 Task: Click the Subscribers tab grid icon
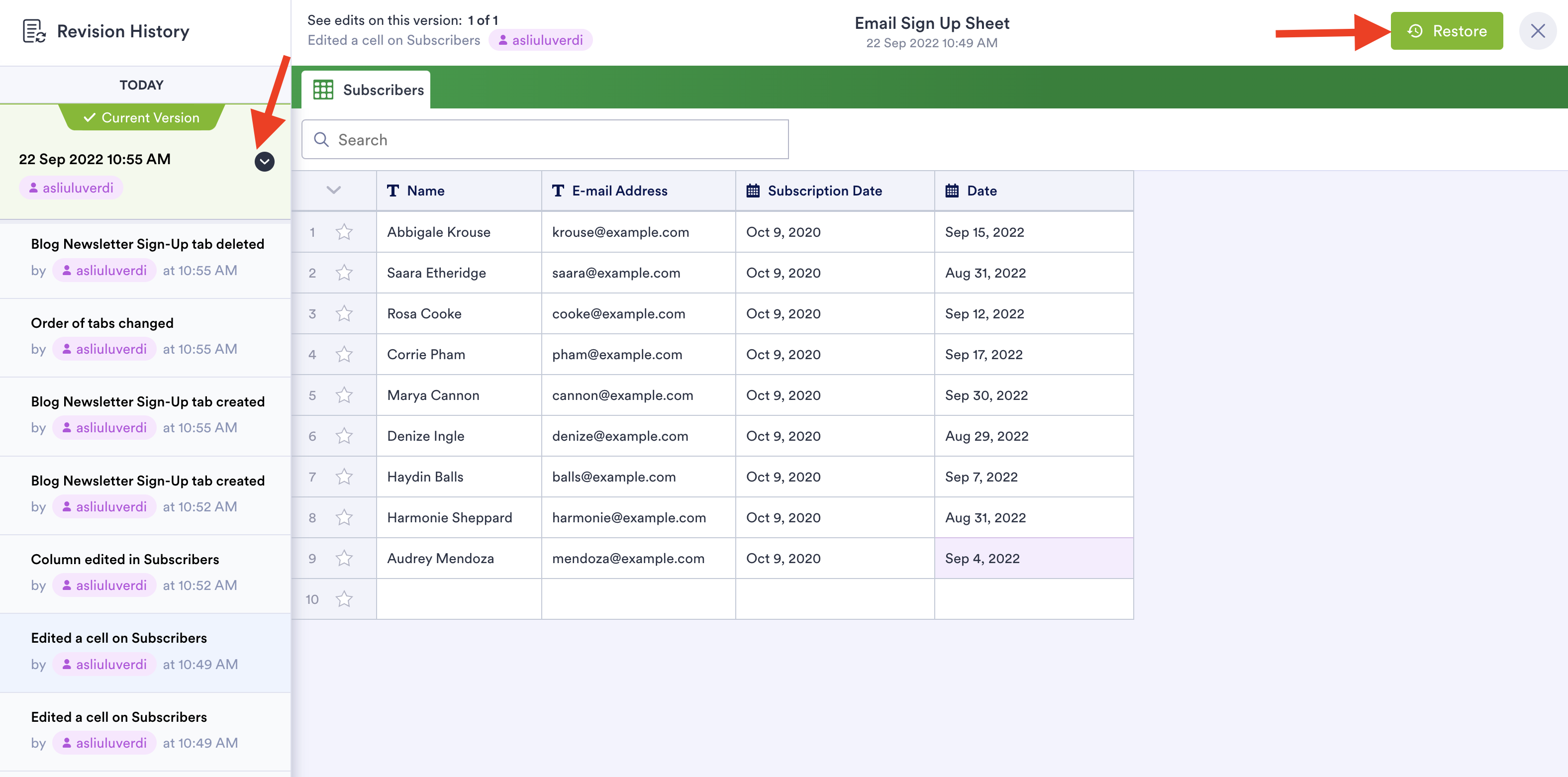[x=323, y=90]
